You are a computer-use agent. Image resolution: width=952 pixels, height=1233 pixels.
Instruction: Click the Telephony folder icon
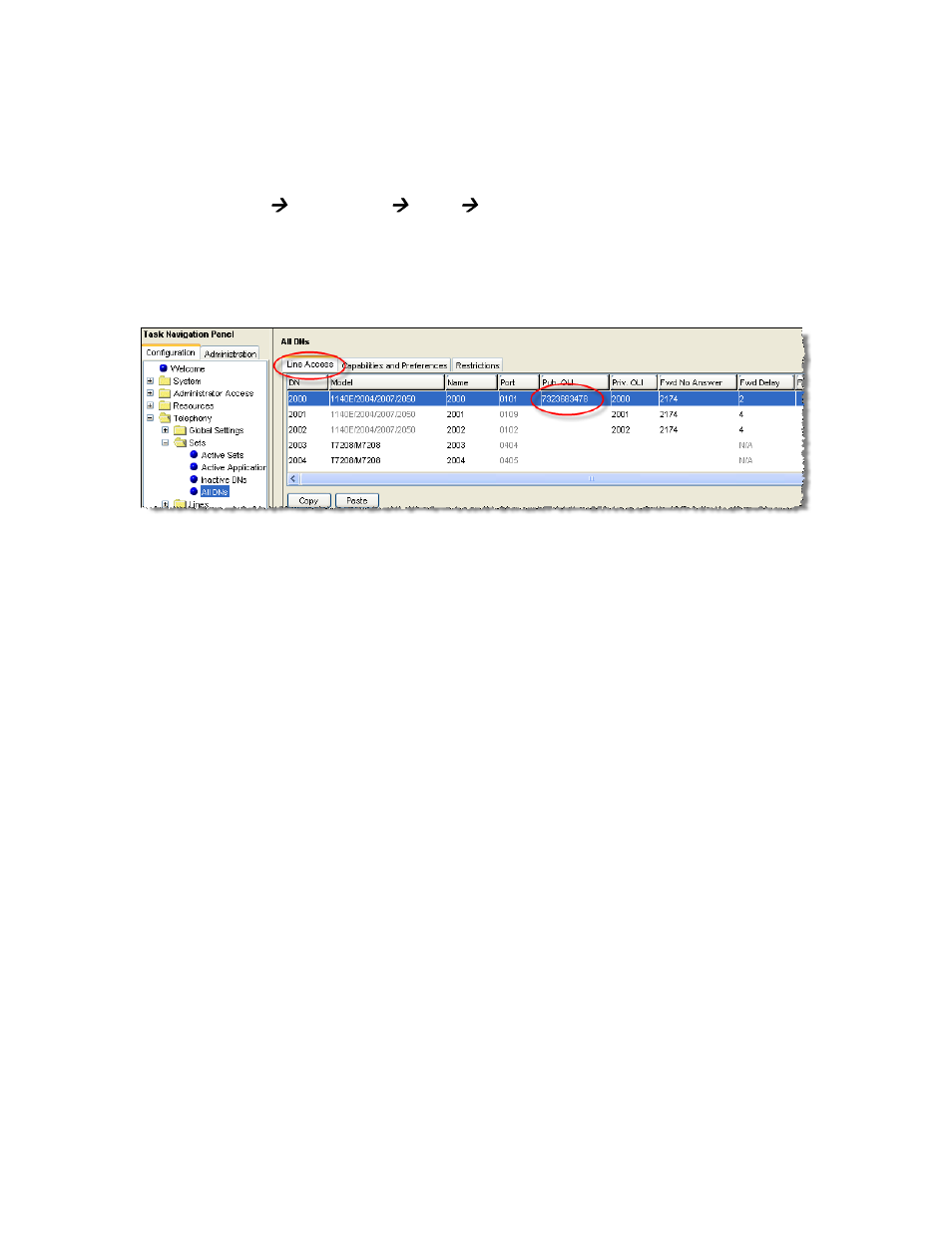coord(165,417)
